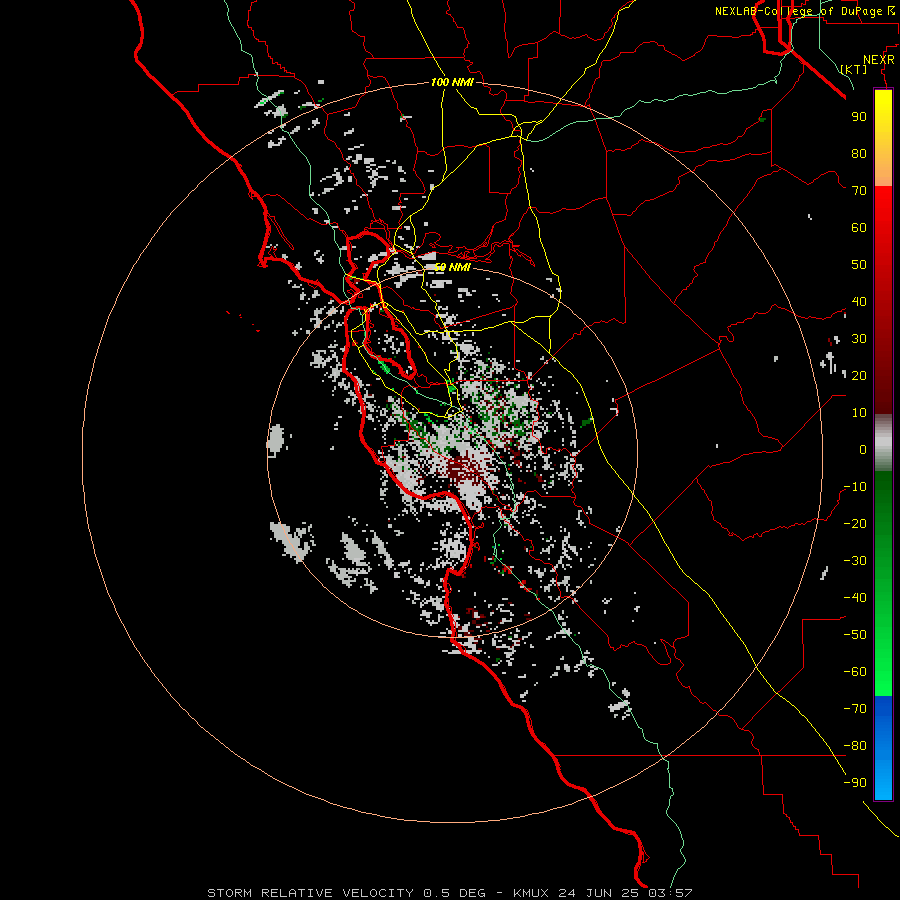Viewport: 900px width, 900px height.
Task: Click the positive 20 scale value
Action: tap(859, 375)
